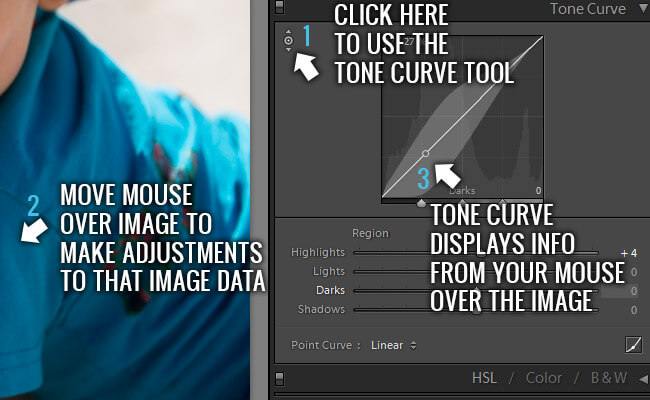Expand the HSL / Color / B&W panel arrow
The image size is (650, 400).
click(x=641, y=379)
